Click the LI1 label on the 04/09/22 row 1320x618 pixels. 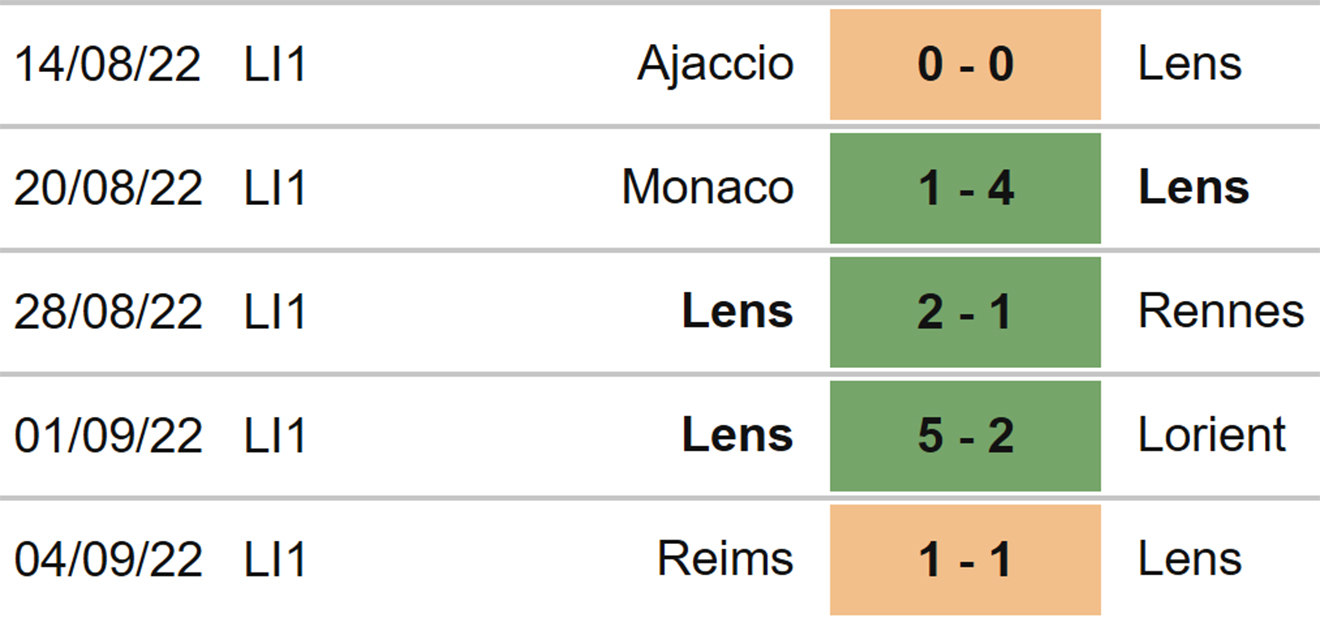pyautogui.click(x=275, y=559)
